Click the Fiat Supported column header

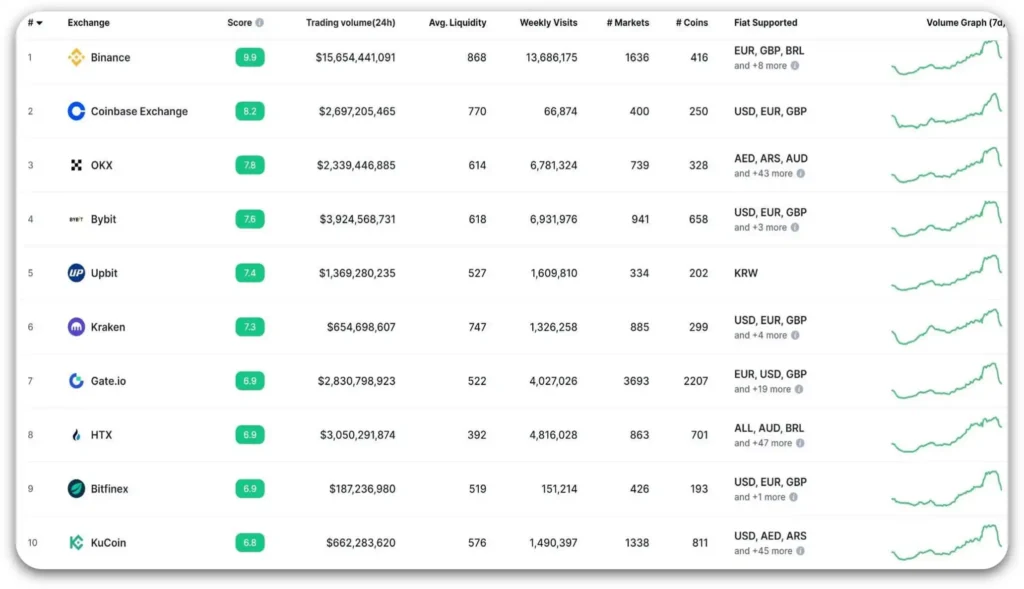click(x=765, y=22)
